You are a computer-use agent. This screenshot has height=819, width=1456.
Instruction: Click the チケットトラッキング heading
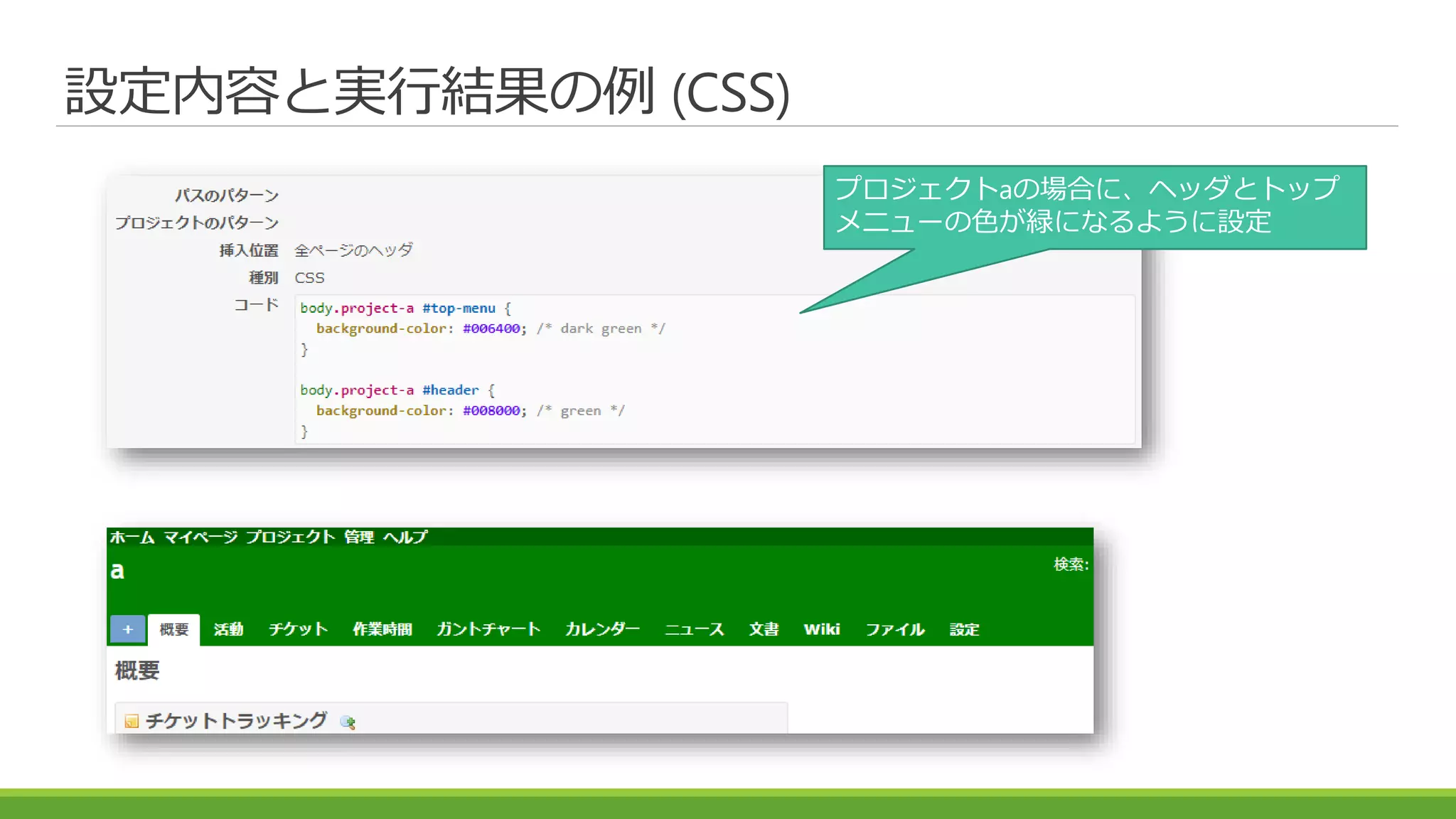tap(236, 721)
